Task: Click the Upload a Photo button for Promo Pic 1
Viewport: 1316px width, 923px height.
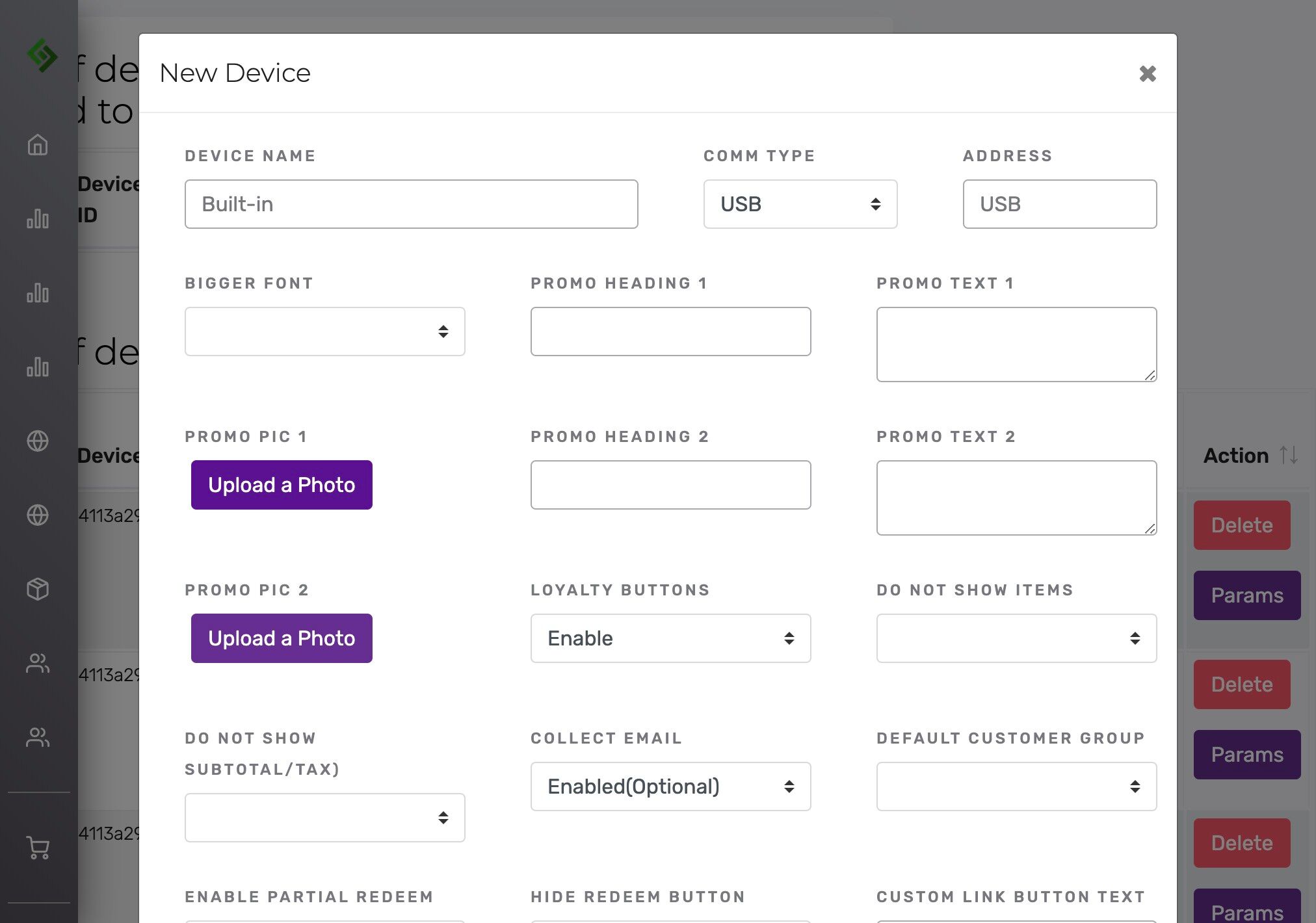Action: (282, 485)
